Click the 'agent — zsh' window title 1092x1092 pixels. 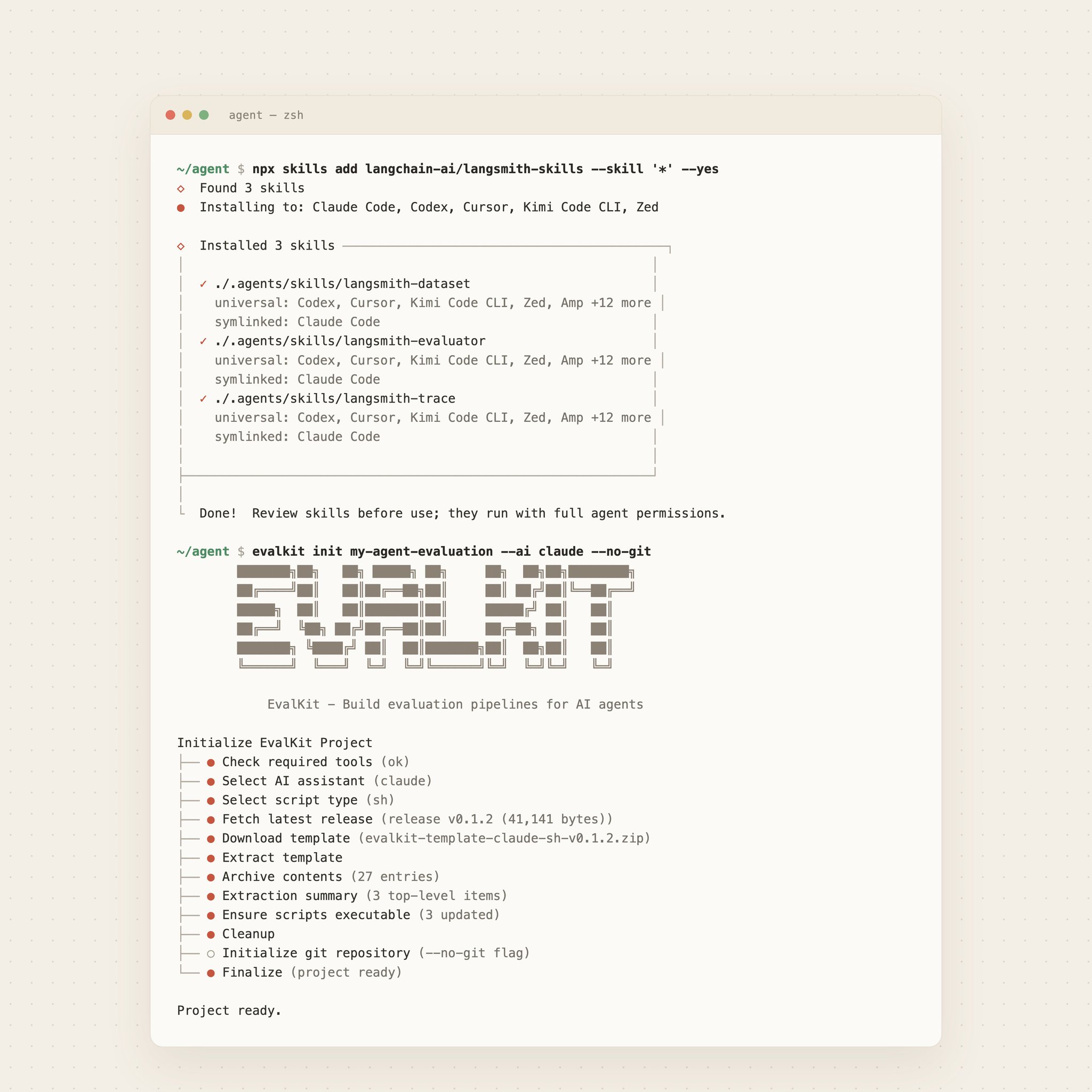point(266,115)
